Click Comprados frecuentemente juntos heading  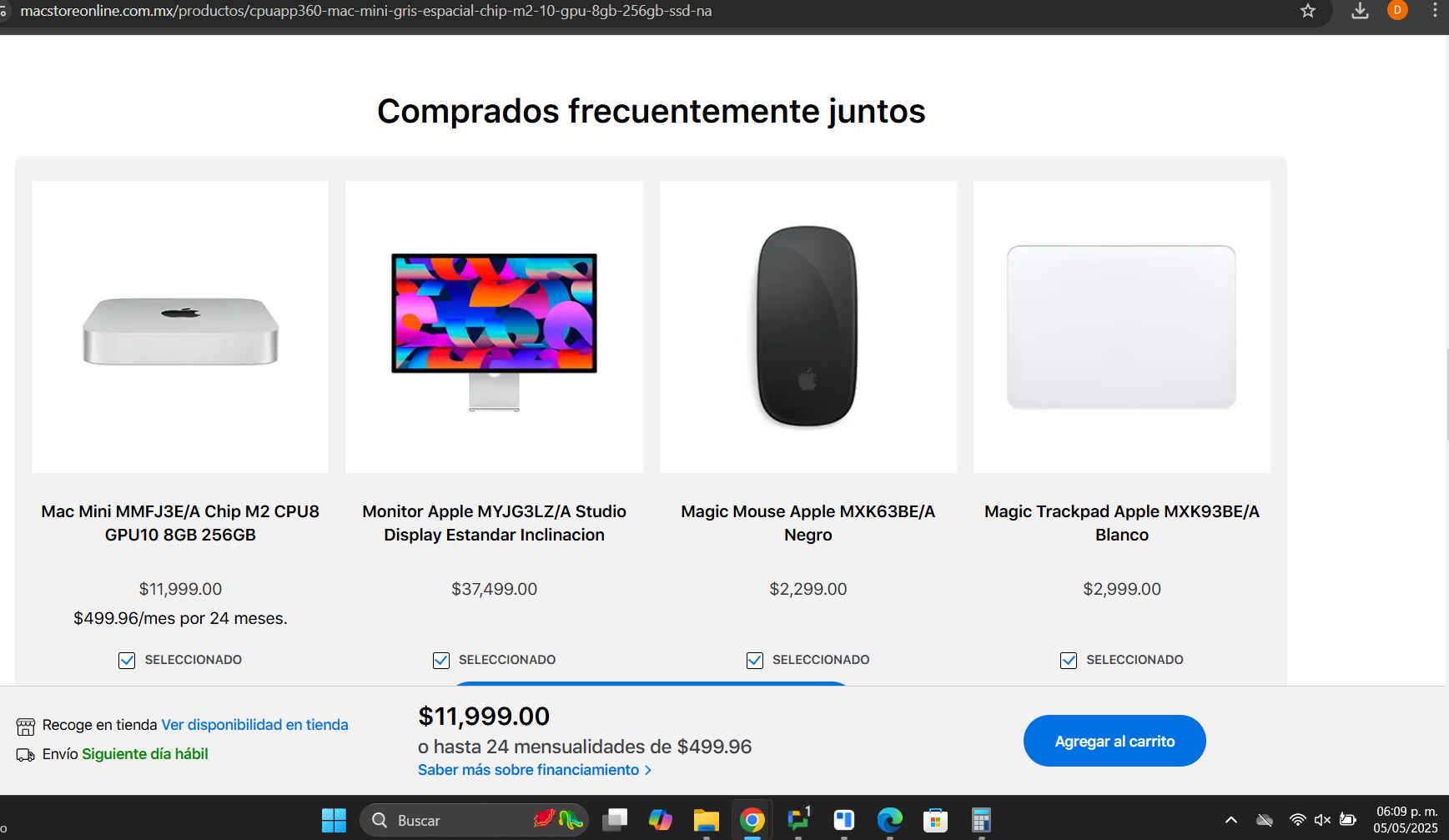(x=652, y=111)
